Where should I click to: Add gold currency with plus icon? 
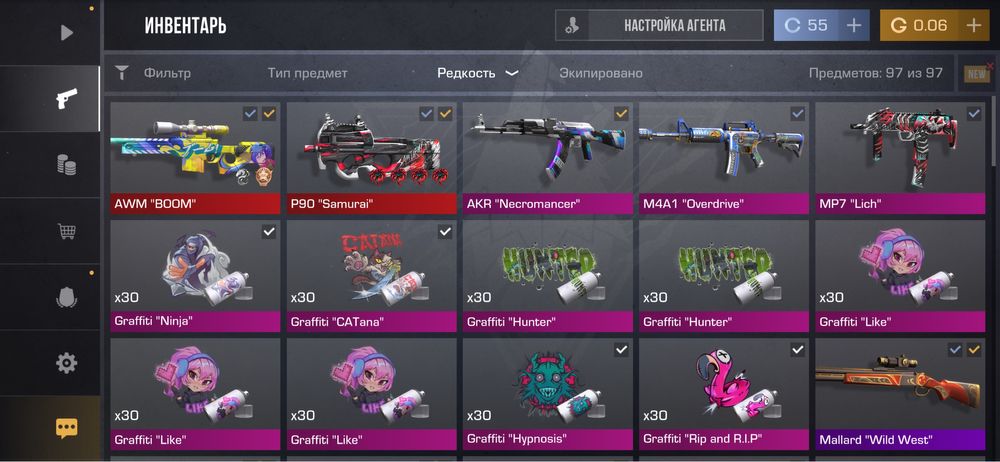[973, 26]
